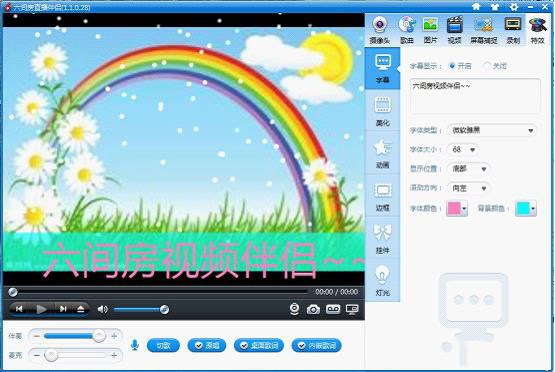Click the 切歌 switch song button
Image resolution: width=555 pixels, height=372 pixels.
163,345
